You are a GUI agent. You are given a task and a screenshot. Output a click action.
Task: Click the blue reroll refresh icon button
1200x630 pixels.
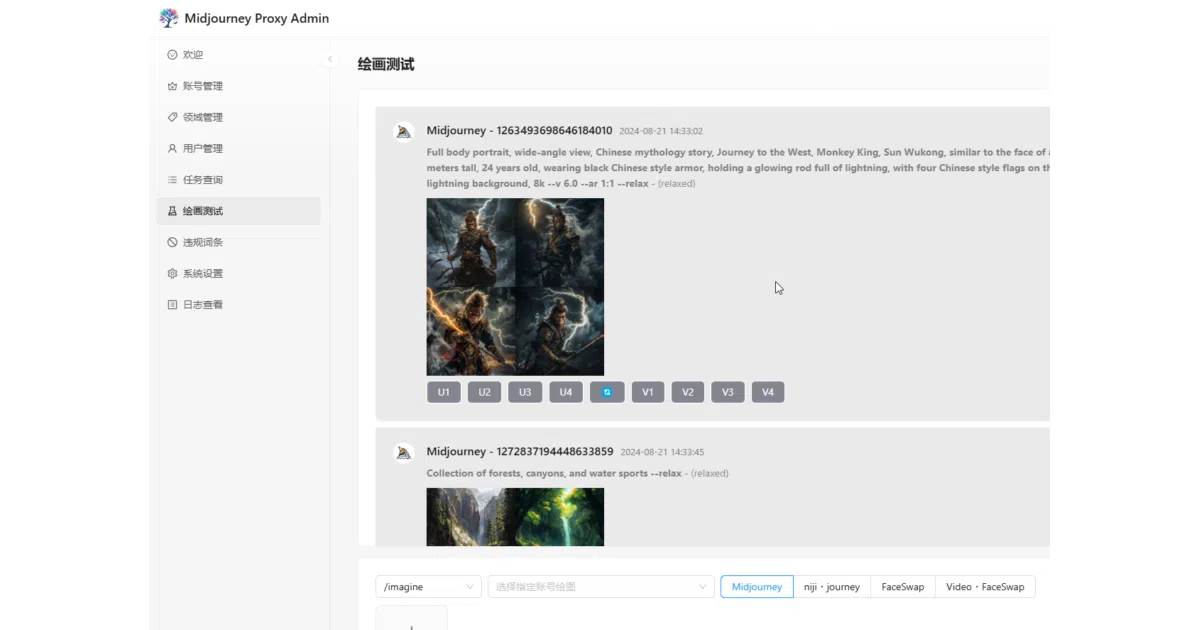click(x=607, y=392)
